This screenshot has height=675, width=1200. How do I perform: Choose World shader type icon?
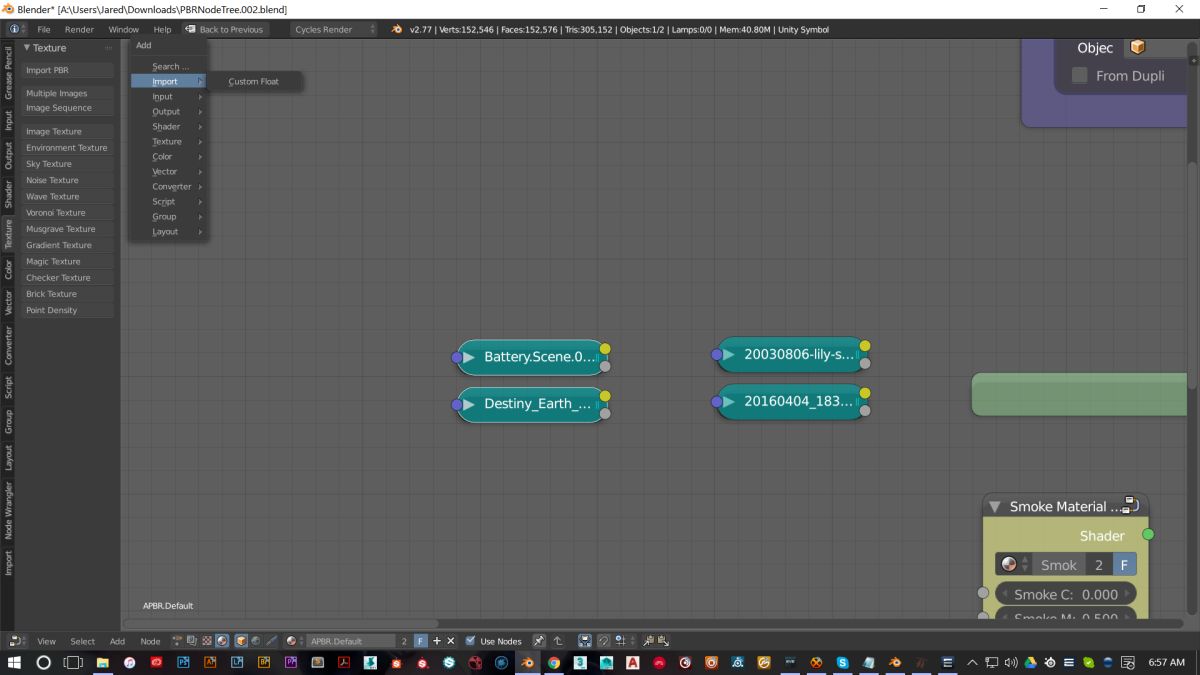(256, 641)
